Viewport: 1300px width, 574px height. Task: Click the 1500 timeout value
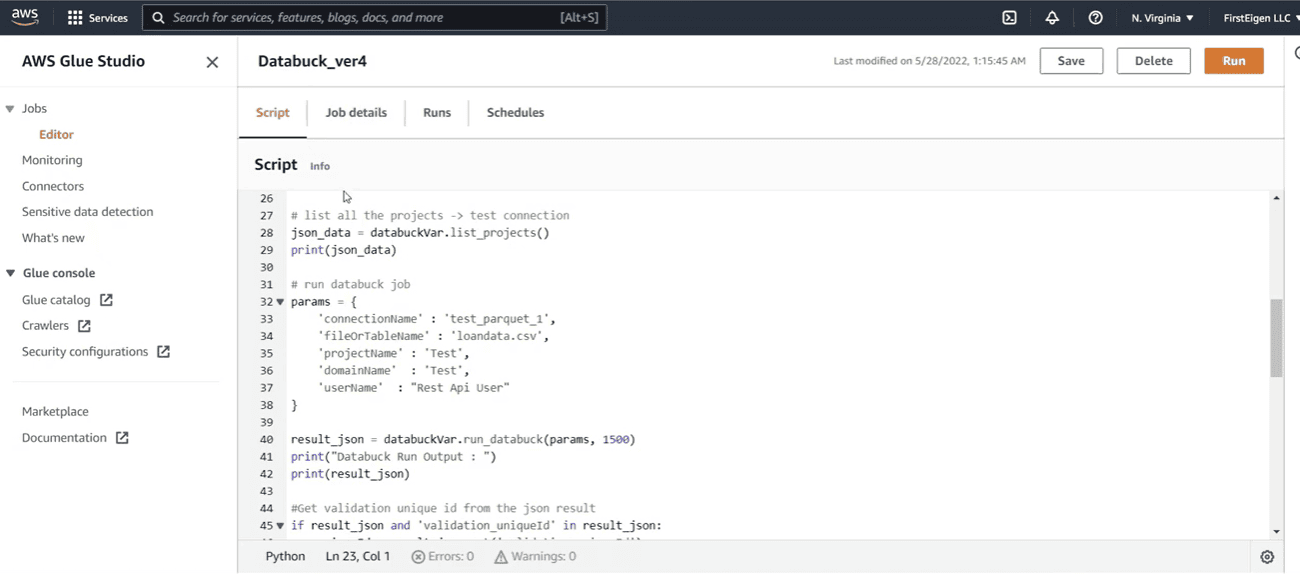point(616,440)
